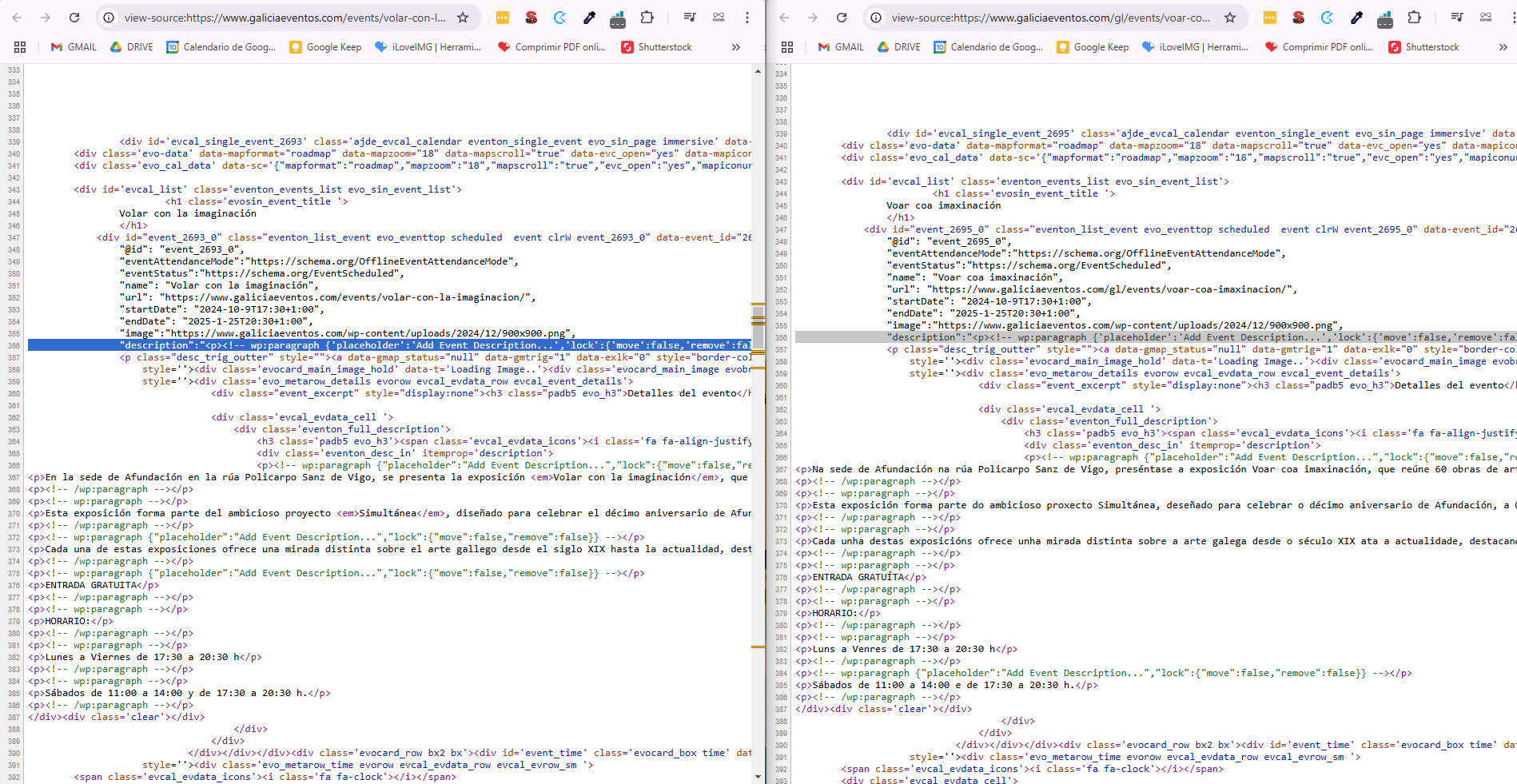The height and width of the screenshot is (784, 1517).
Task: View site info icon in right address bar
Action: pos(876,18)
